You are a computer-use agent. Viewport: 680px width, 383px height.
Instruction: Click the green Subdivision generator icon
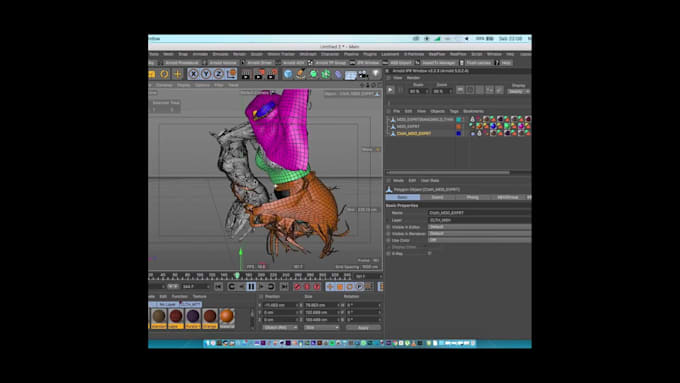(x=313, y=75)
